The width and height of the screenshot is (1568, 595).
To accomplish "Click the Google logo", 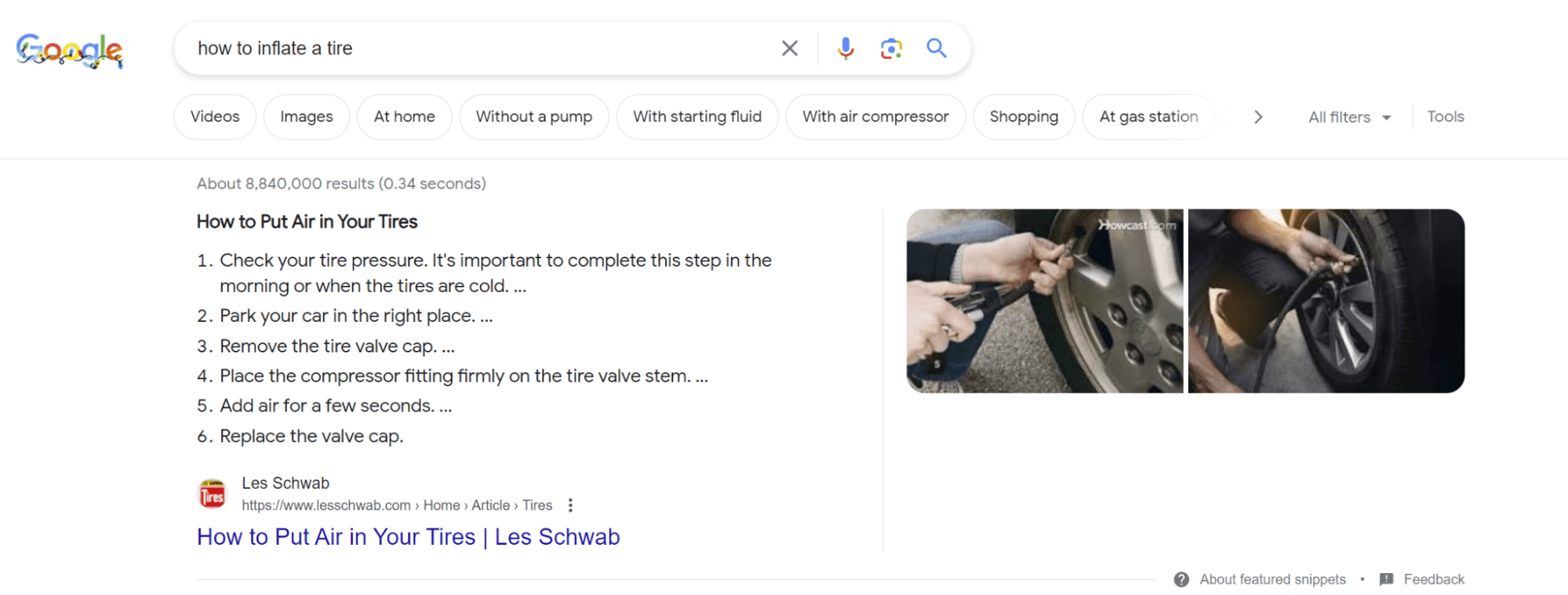I will coord(69,50).
